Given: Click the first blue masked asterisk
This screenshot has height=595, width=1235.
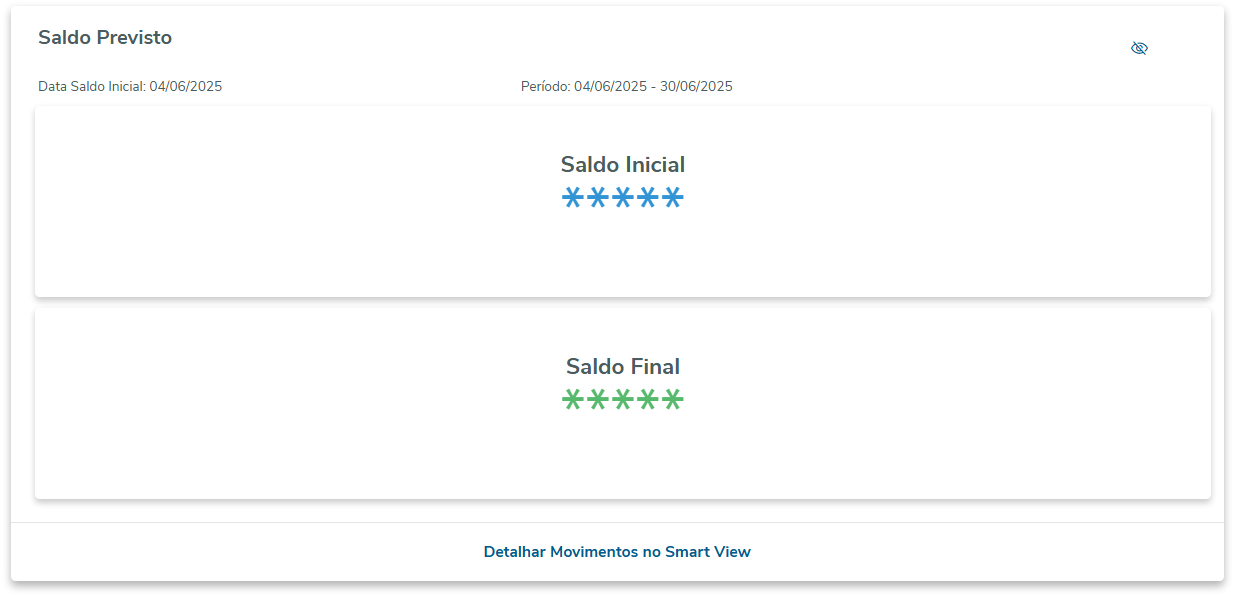Looking at the screenshot, I should point(572,198).
